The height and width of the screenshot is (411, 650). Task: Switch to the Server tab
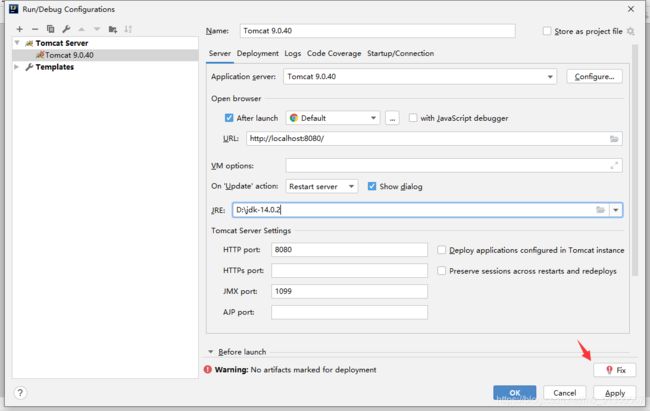tap(220, 54)
